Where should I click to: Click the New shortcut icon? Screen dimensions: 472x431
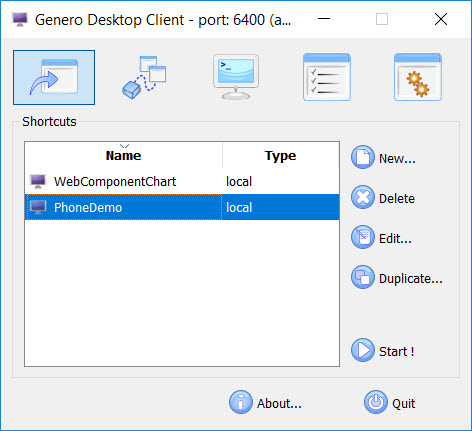(363, 157)
